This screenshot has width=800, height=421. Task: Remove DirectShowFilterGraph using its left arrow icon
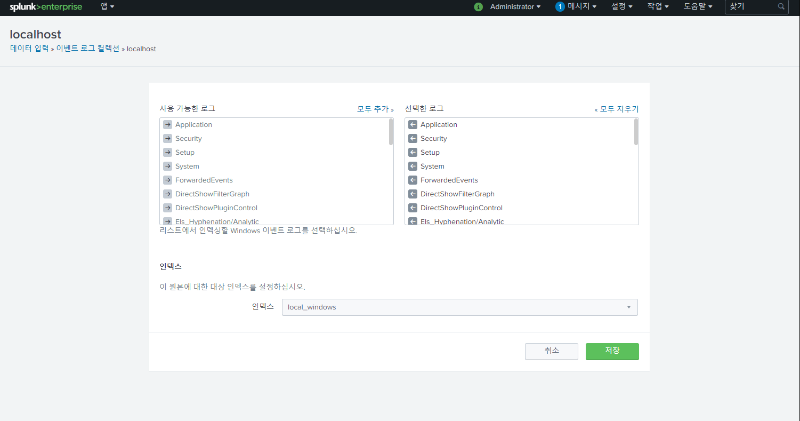tap(412, 194)
